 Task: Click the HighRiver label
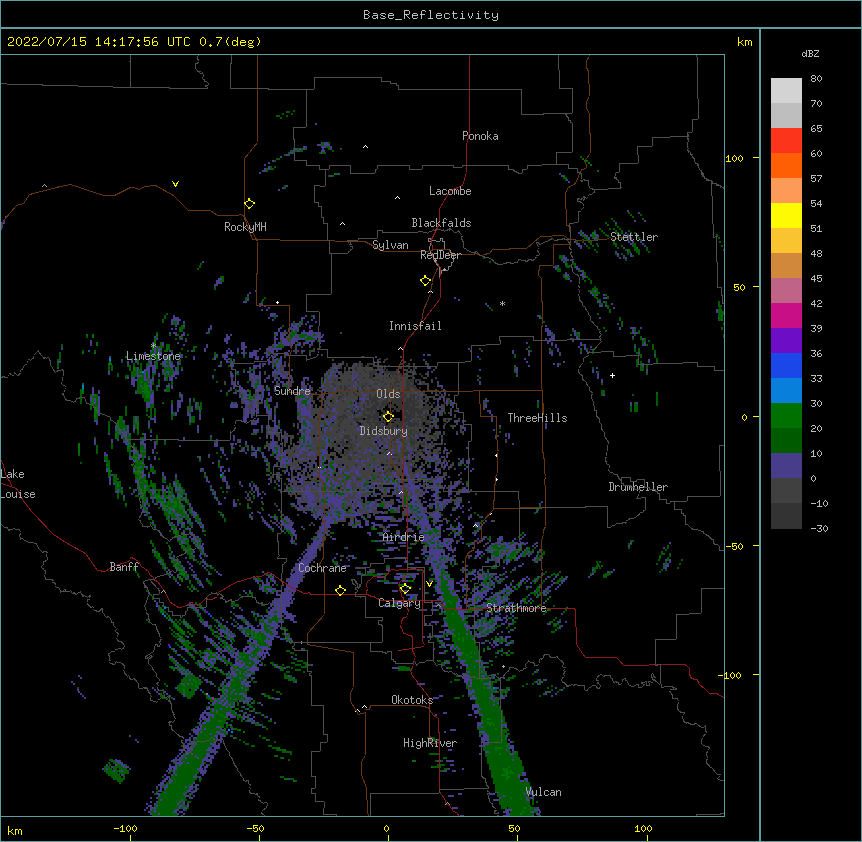[x=430, y=743]
